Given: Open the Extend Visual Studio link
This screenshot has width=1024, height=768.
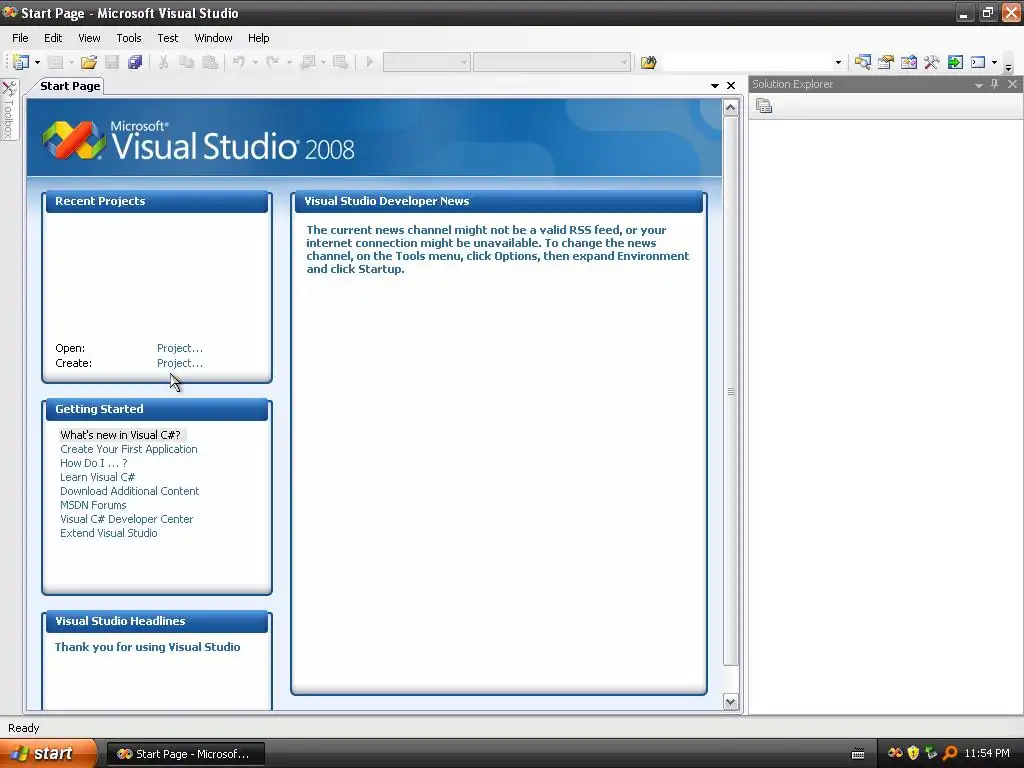Looking at the screenshot, I should pos(108,533).
